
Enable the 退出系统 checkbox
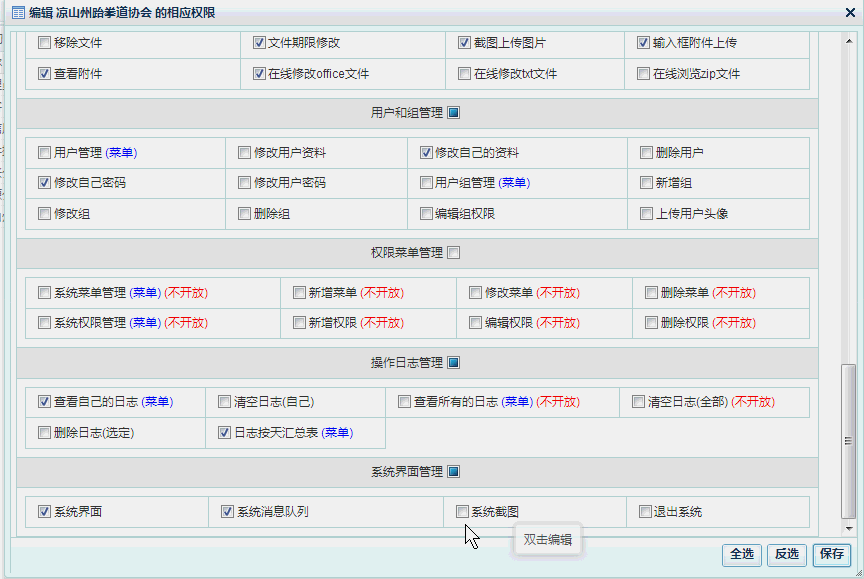645,511
